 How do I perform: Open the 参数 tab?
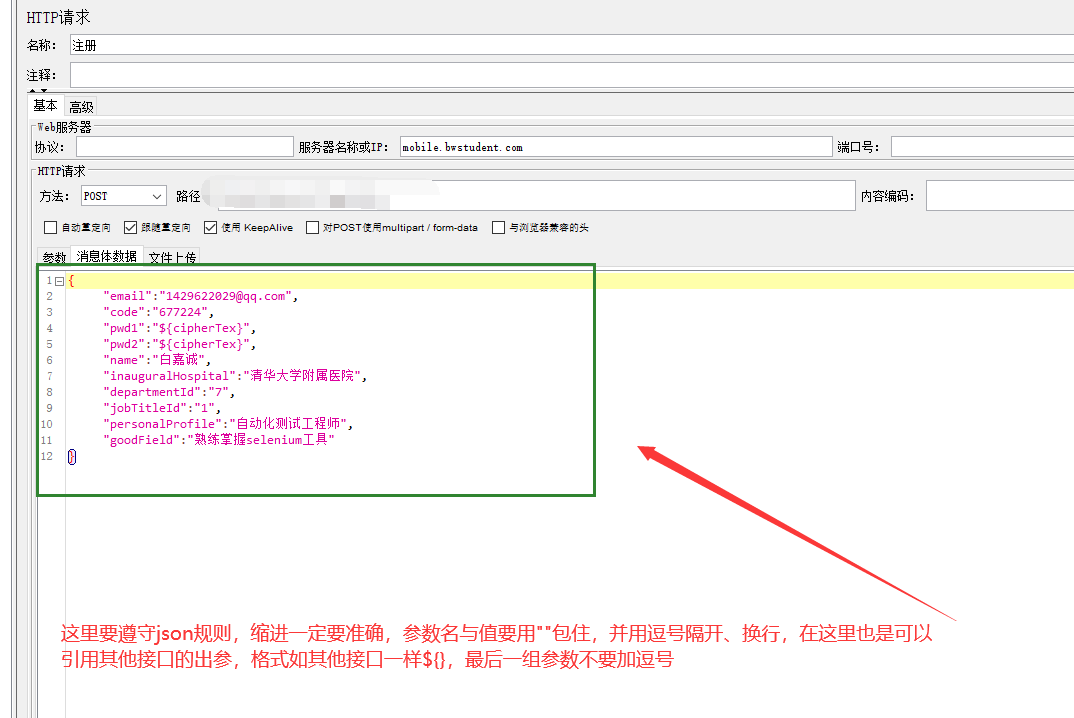53,257
